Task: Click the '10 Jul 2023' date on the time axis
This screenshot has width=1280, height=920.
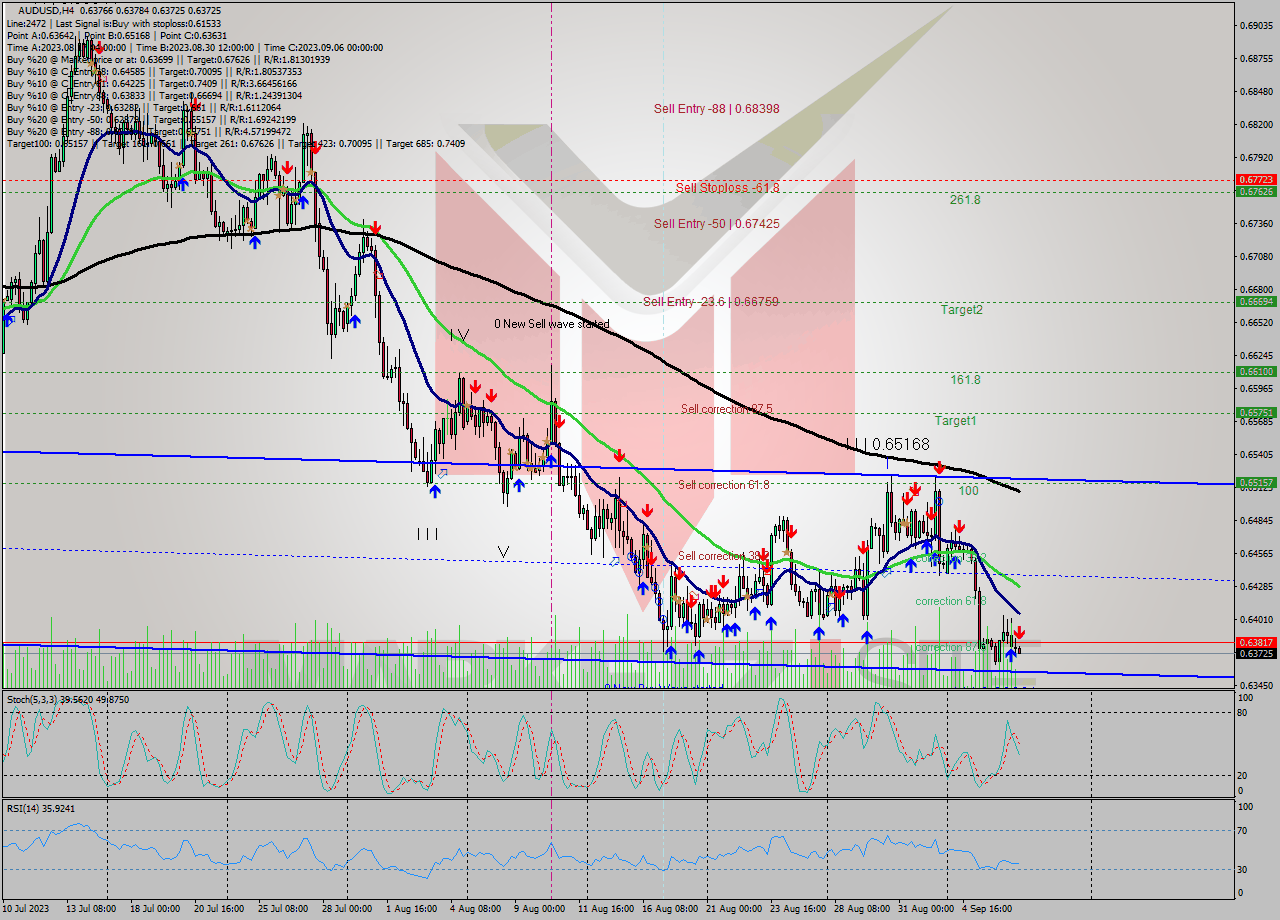Action: [27, 909]
